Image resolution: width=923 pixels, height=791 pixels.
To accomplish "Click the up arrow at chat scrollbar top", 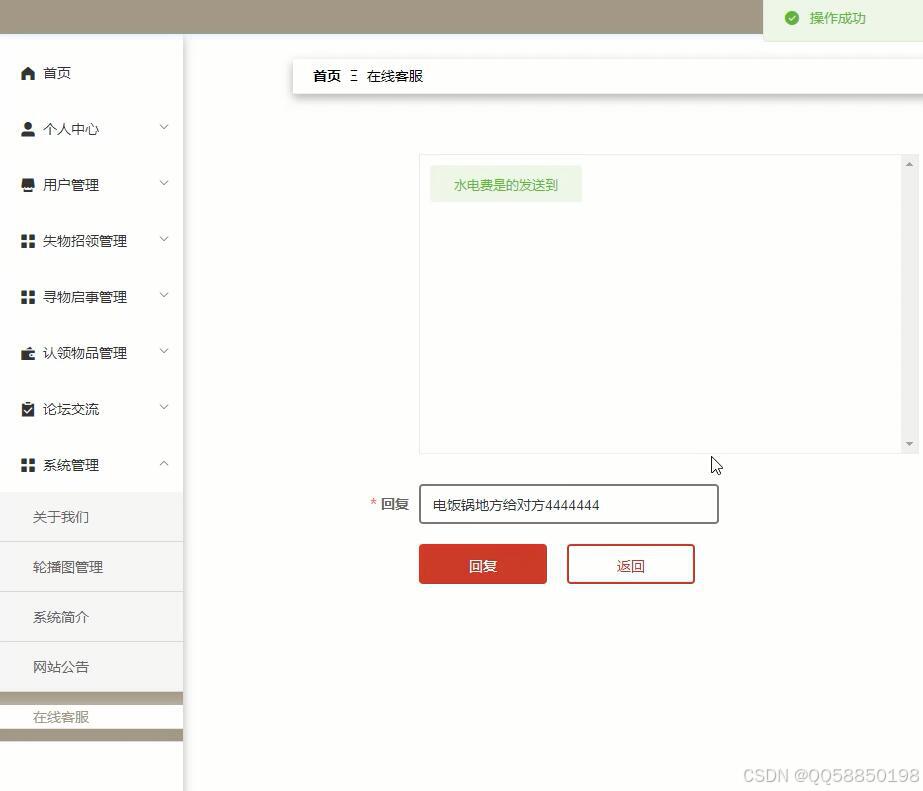I will click(x=910, y=163).
